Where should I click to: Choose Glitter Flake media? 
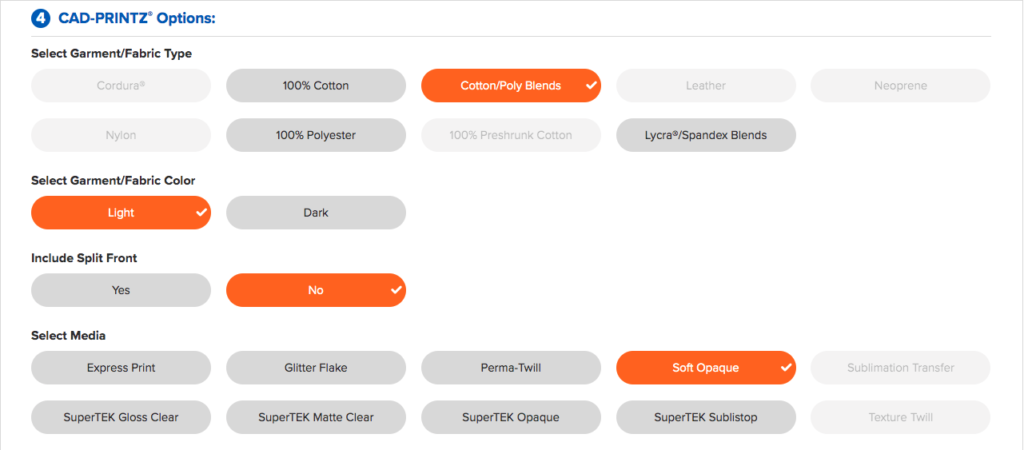pyautogui.click(x=316, y=368)
